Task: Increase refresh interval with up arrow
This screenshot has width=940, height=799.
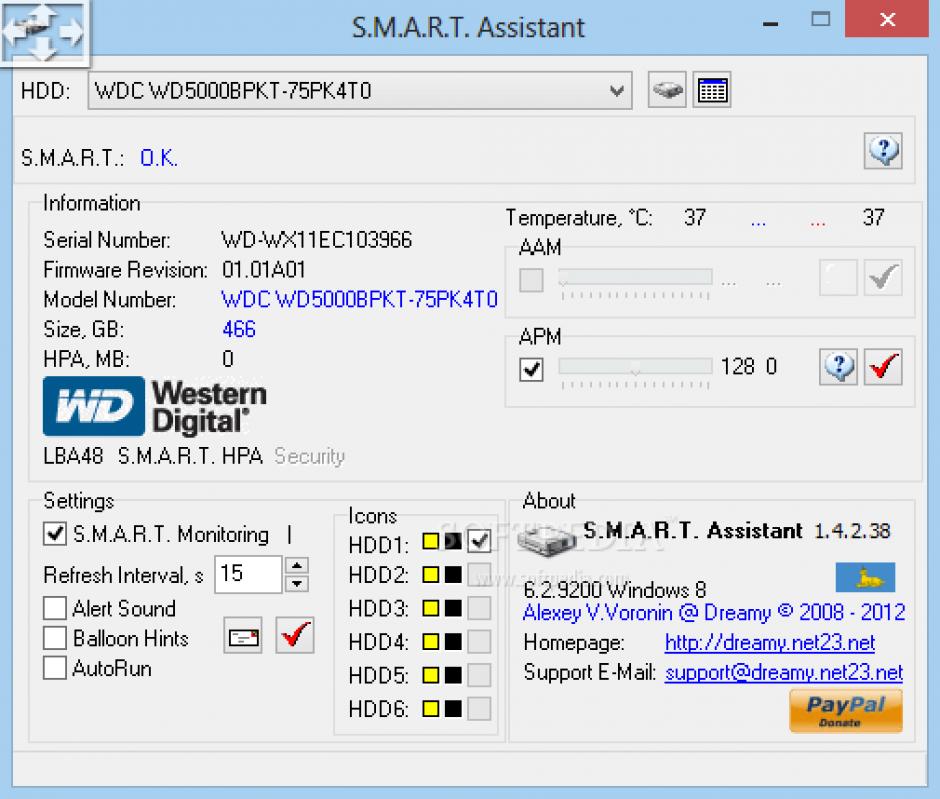Action: point(297,566)
